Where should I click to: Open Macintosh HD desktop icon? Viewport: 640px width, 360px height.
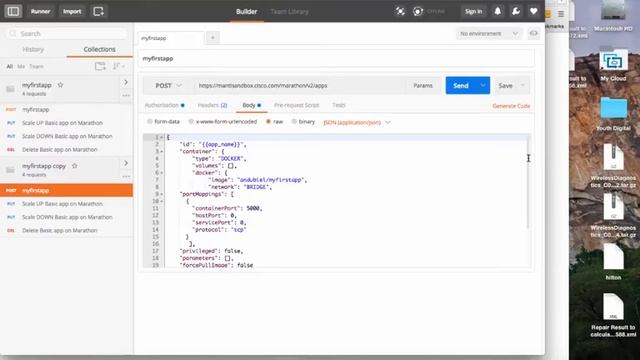pos(613,10)
